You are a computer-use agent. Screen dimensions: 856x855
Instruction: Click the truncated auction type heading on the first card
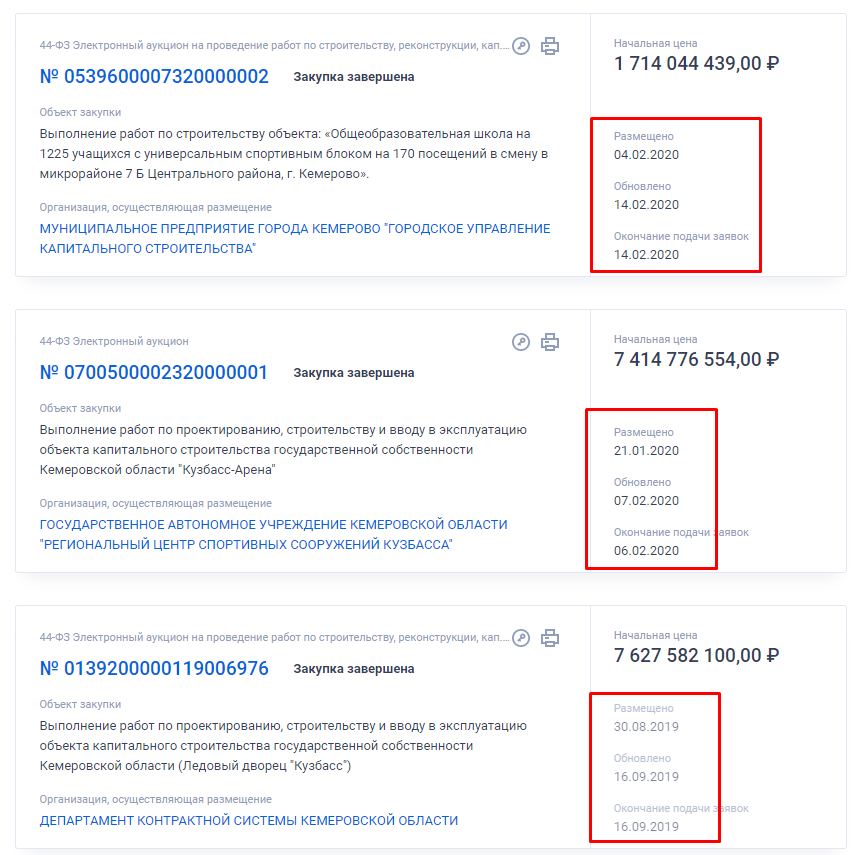[274, 45]
